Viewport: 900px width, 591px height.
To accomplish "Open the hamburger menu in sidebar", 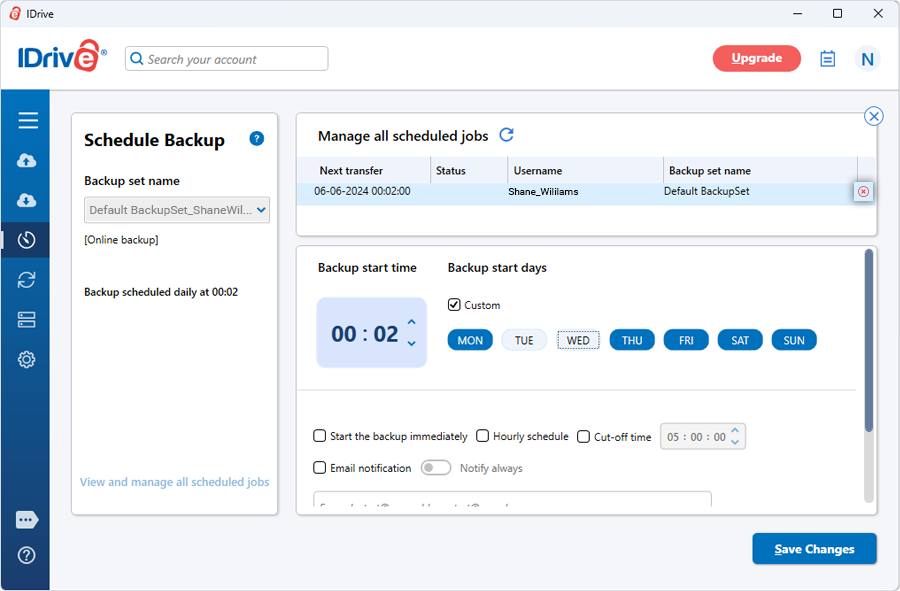I will coord(27,121).
